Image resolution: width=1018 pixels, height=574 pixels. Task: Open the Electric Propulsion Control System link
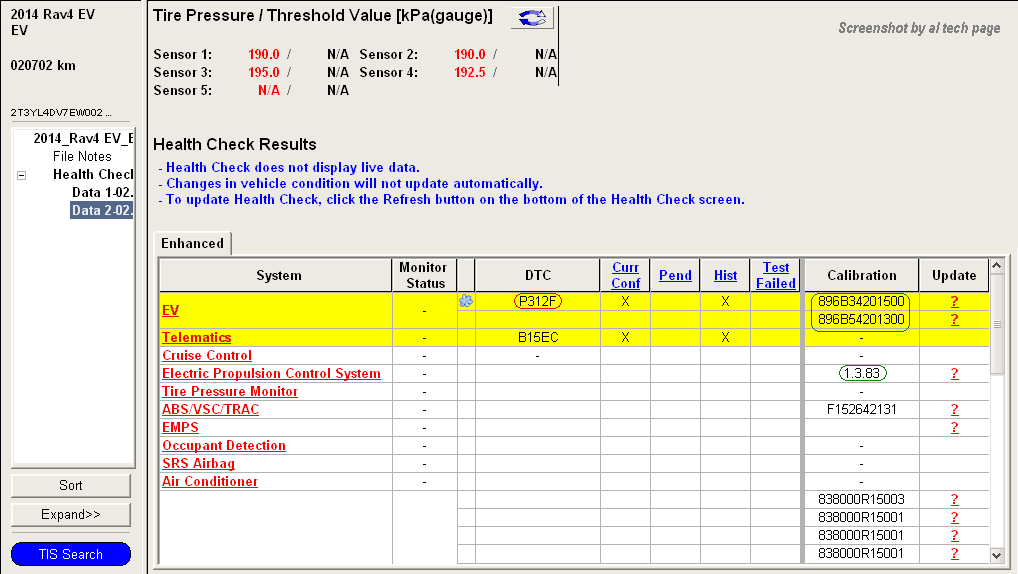pos(271,373)
